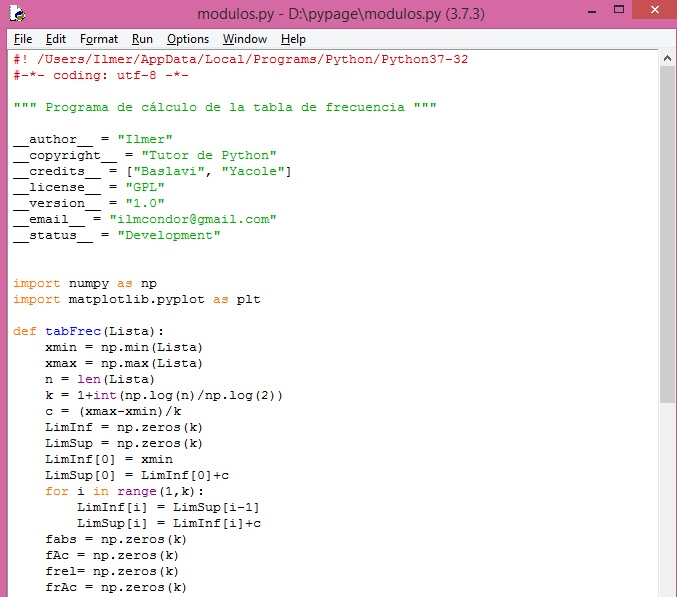The width and height of the screenshot is (677, 597).
Task: Click the 'import matplotlib.pyplot as plt' line
Action: pos(137,299)
